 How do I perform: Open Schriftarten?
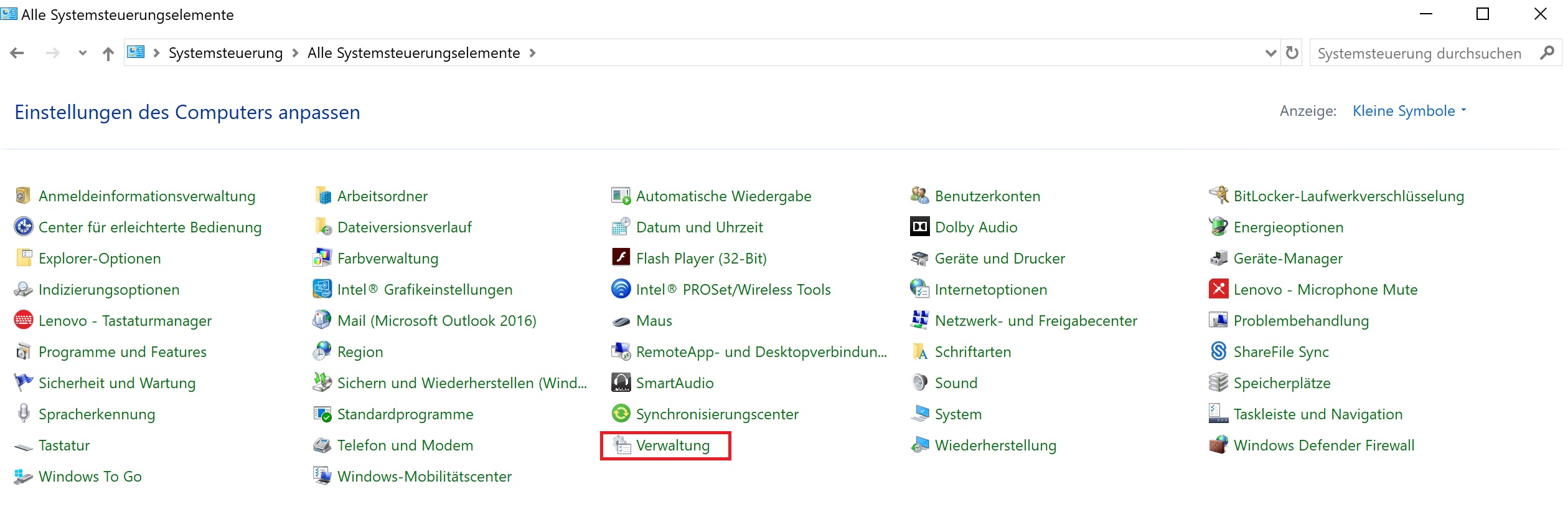[x=973, y=352]
